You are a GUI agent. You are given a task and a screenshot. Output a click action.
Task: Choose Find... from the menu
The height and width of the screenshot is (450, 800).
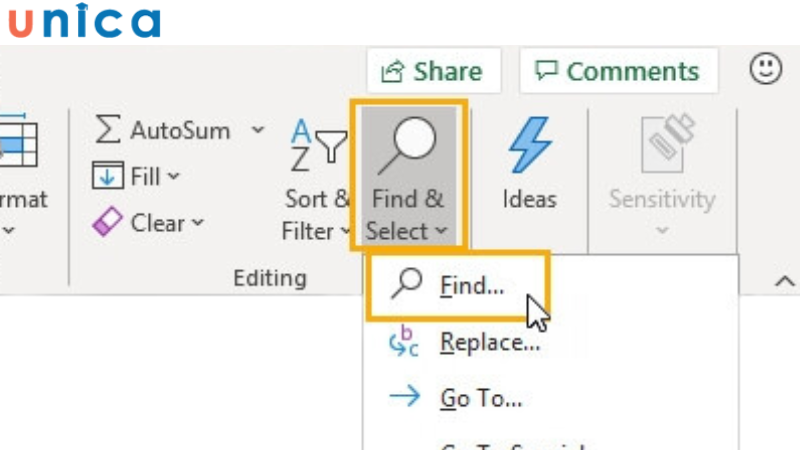tap(470, 286)
